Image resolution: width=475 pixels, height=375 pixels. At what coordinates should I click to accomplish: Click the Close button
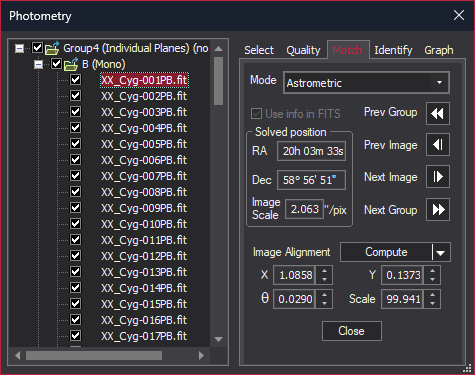(x=352, y=331)
